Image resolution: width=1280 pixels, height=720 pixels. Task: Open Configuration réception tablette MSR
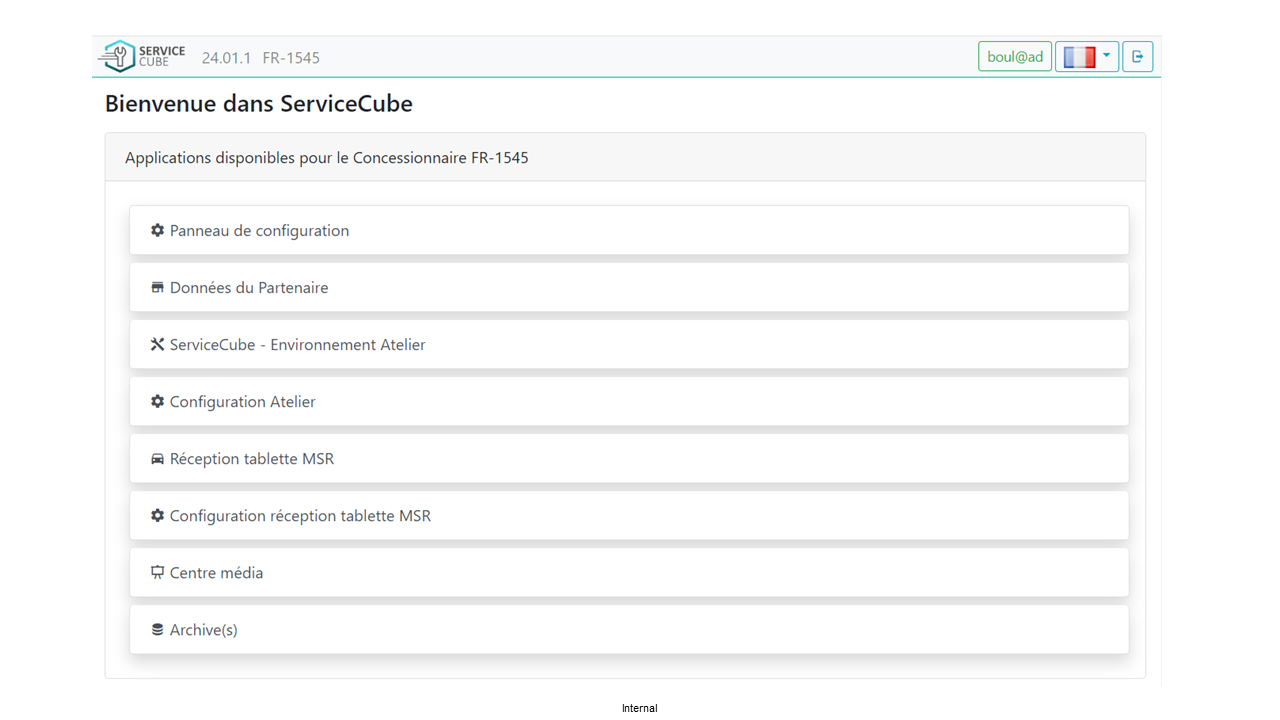(x=629, y=516)
